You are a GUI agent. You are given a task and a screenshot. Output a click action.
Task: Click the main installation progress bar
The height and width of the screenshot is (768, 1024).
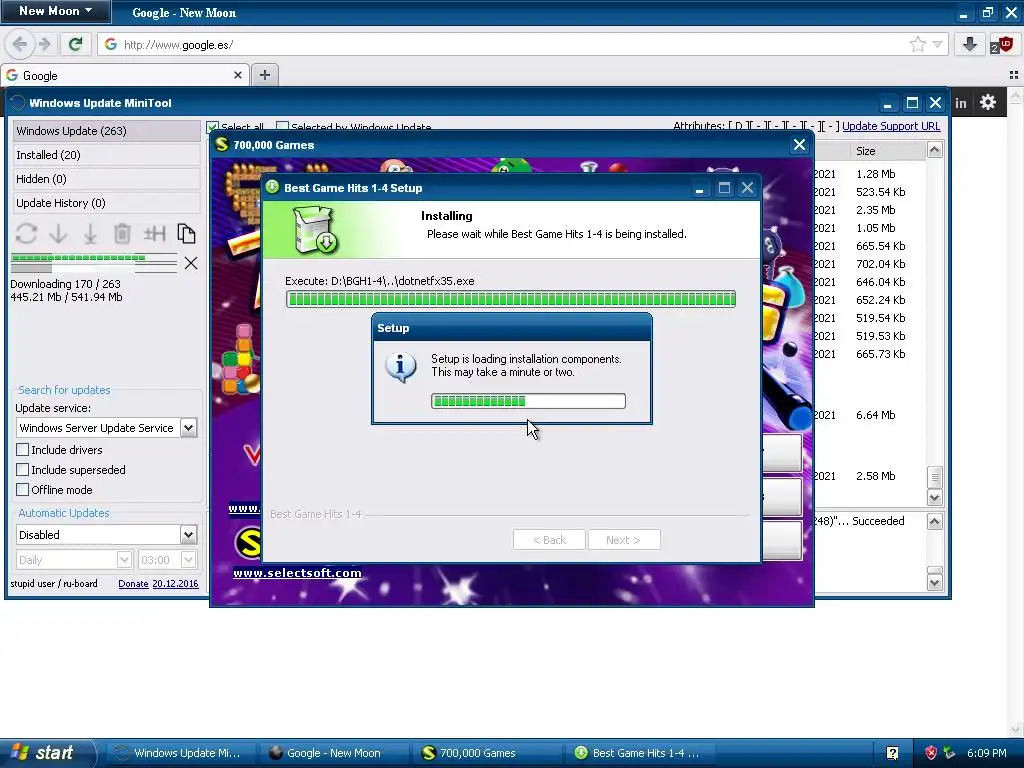tap(511, 299)
